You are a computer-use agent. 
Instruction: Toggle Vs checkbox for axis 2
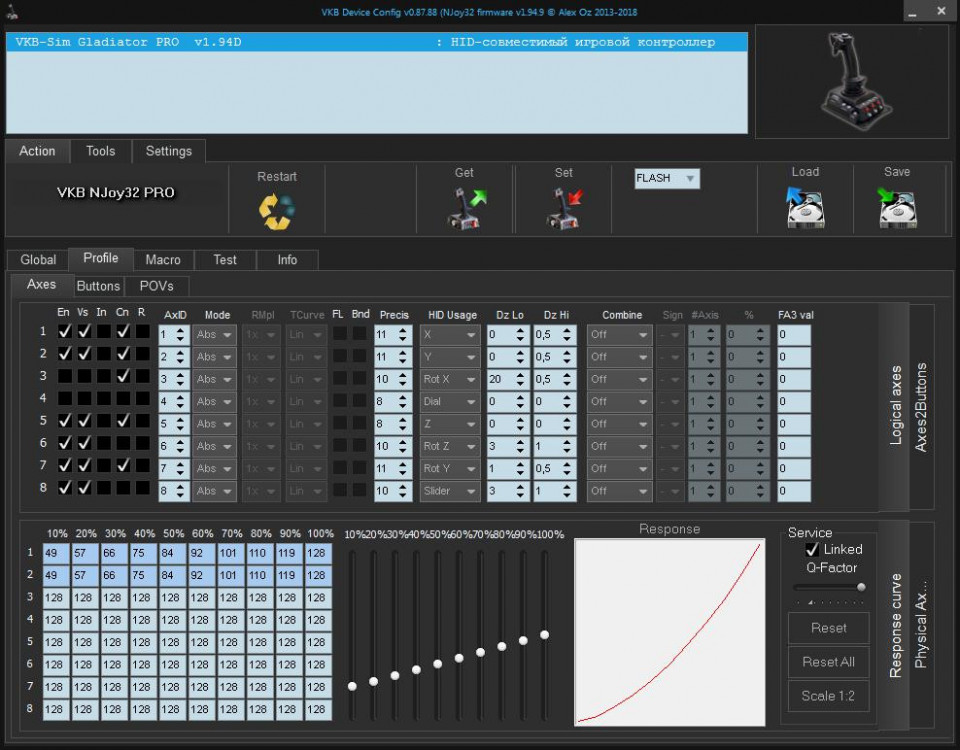coord(84,354)
